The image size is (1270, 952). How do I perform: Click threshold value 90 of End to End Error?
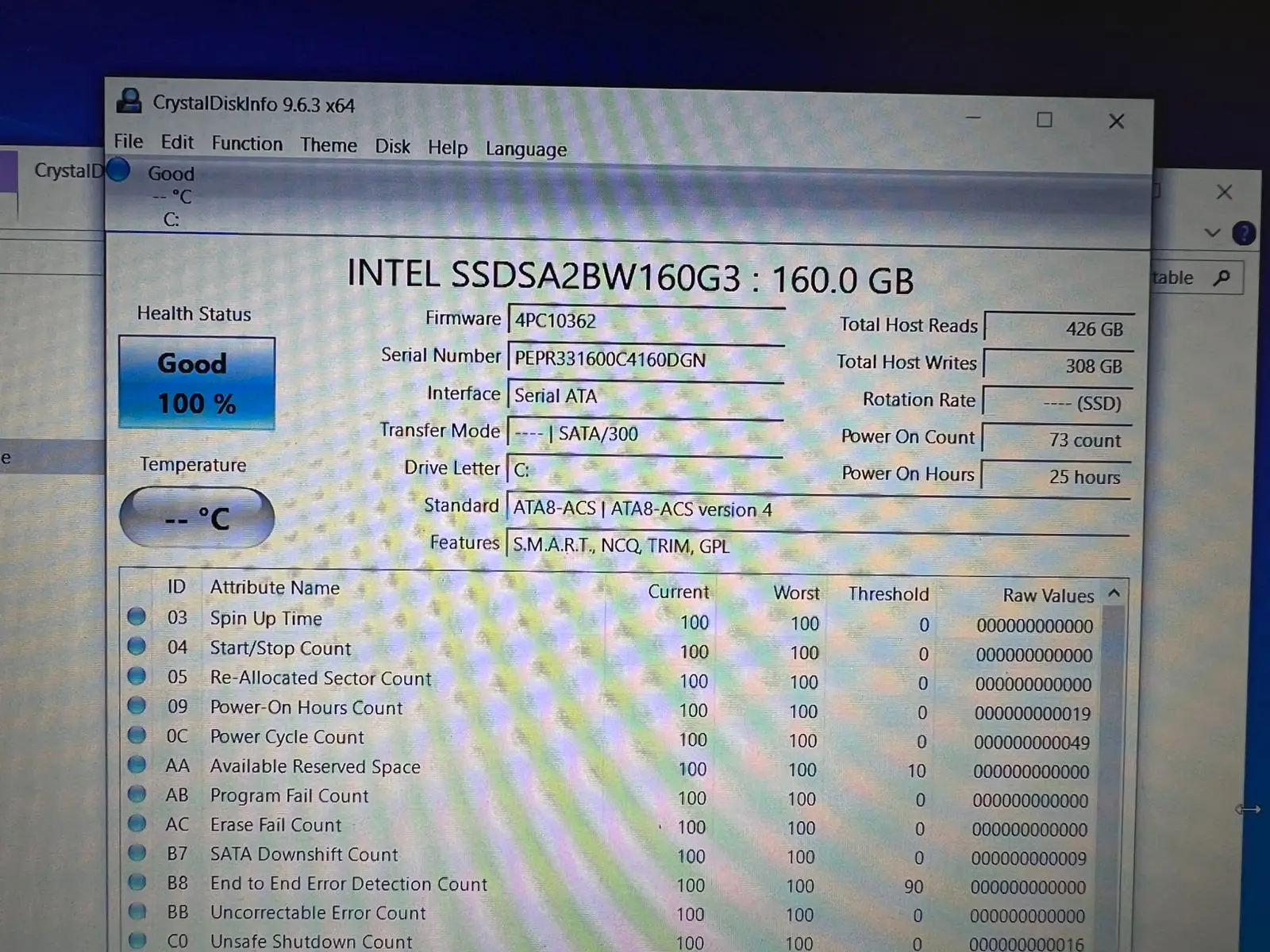pos(914,886)
